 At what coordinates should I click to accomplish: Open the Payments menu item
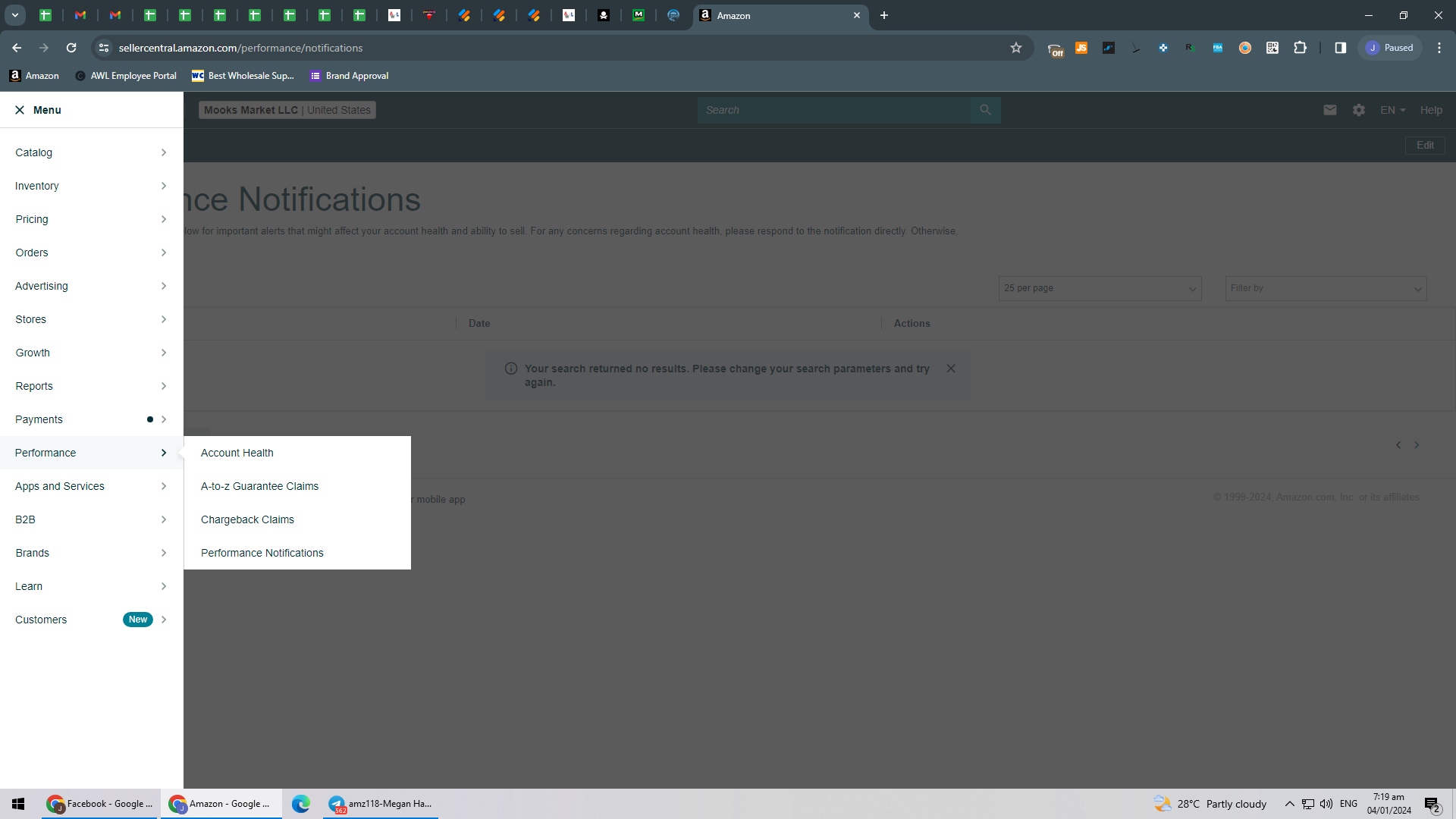tap(92, 419)
